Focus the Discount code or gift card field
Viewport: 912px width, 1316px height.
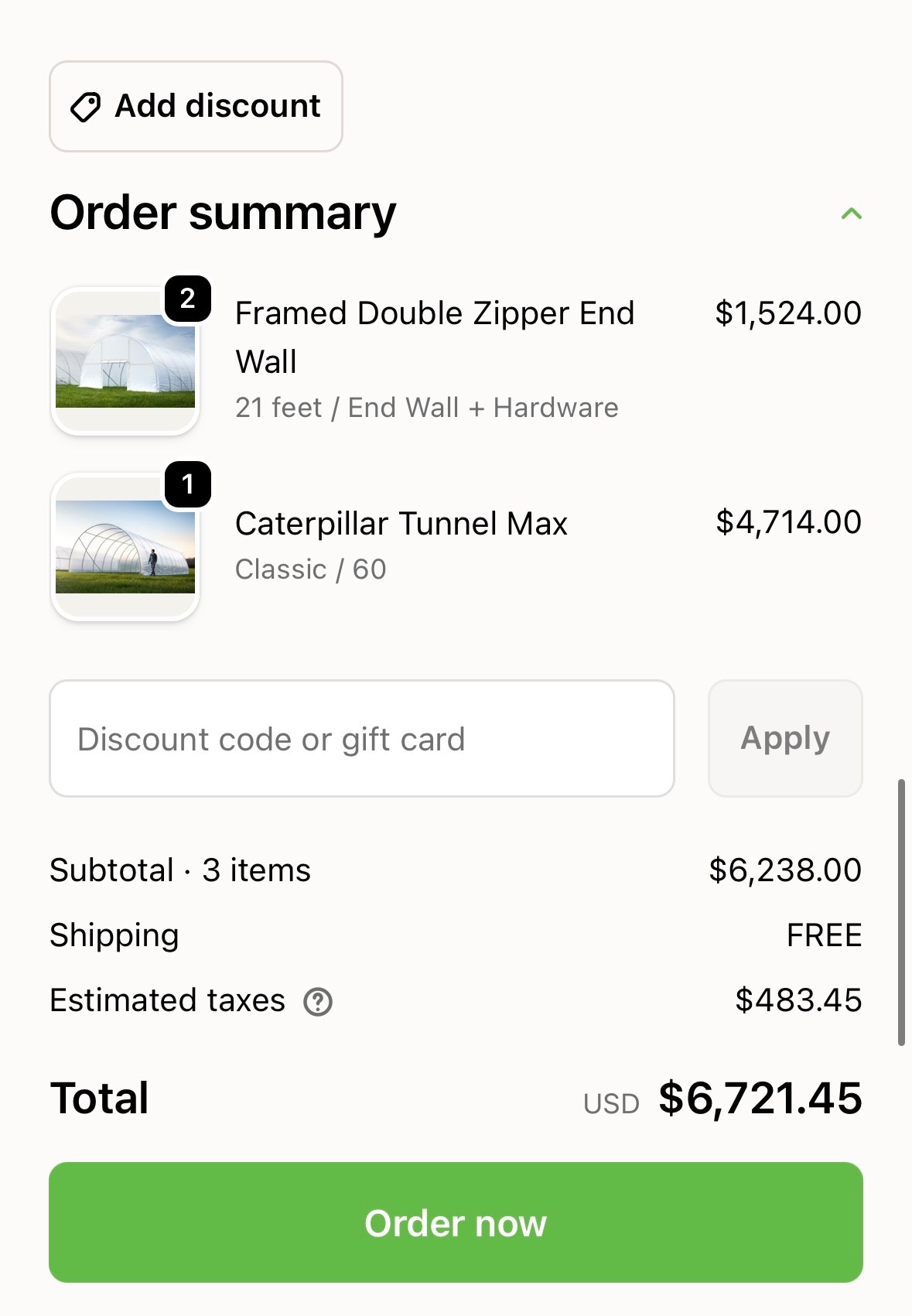coord(362,739)
